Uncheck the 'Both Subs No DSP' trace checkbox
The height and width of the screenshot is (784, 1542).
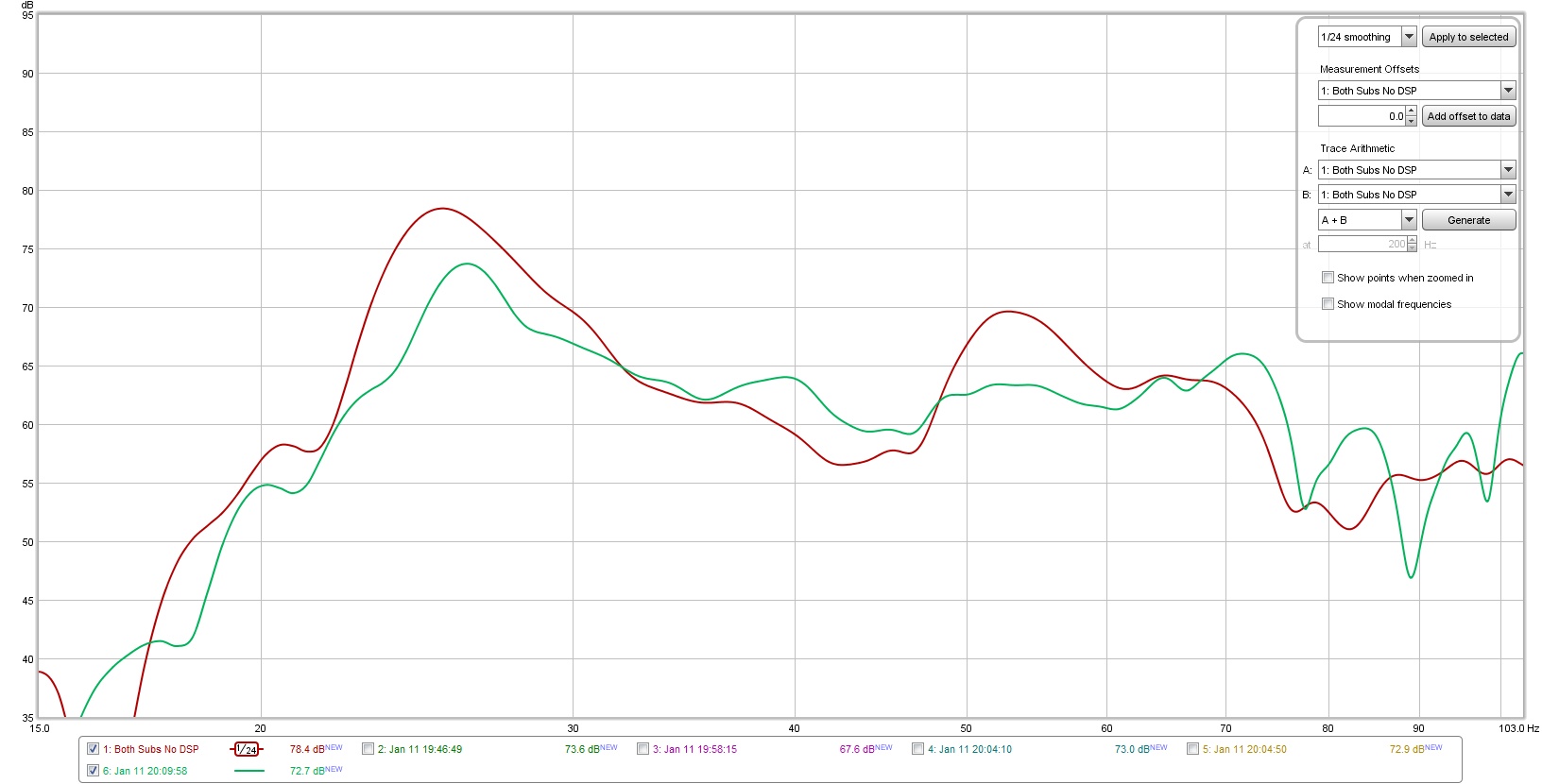click(x=93, y=749)
